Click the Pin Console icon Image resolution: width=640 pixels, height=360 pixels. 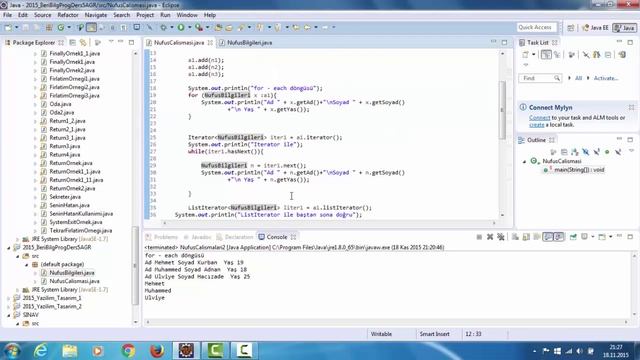coord(573,237)
